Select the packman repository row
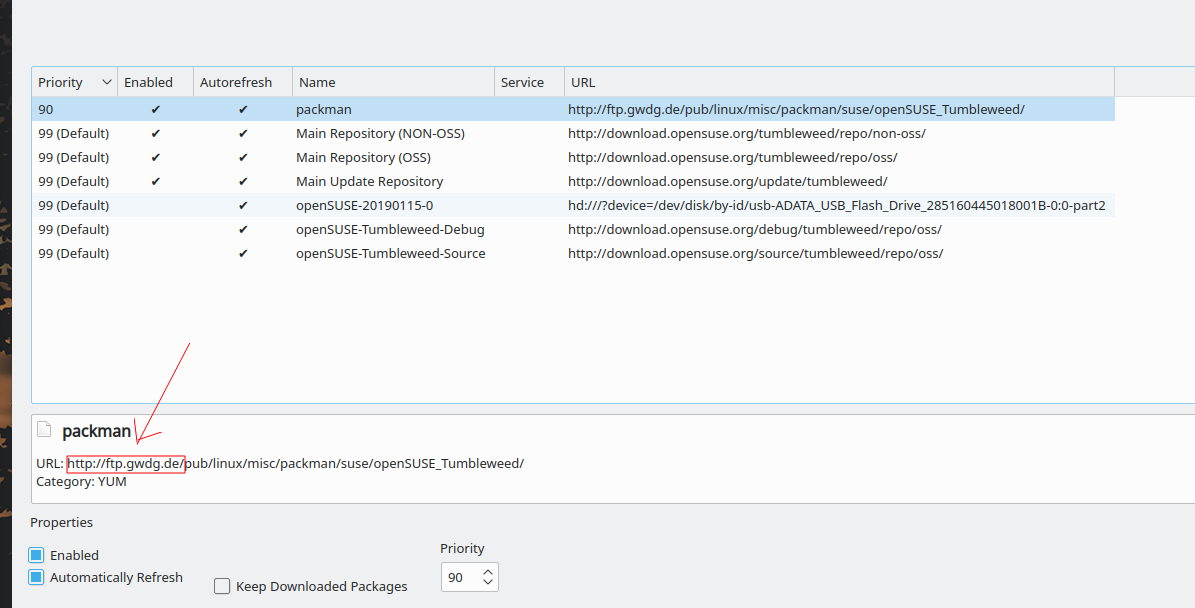Viewport: 1195px width, 608px height. [573, 109]
